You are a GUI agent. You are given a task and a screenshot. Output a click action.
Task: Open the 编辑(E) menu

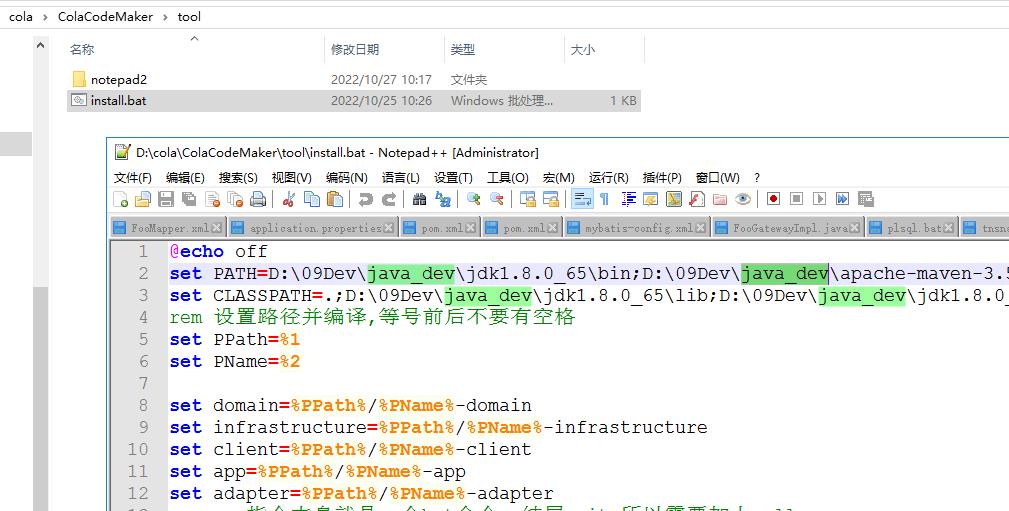pyautogui.click(x=185, y=178)
